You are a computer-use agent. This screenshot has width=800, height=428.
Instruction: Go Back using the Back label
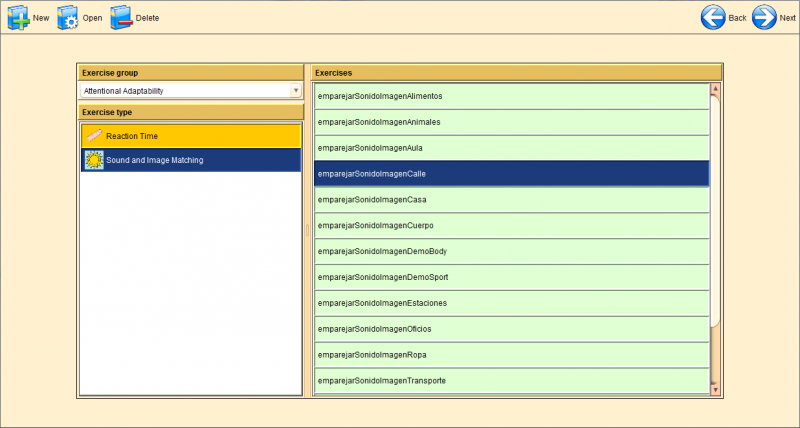point(737,18)
